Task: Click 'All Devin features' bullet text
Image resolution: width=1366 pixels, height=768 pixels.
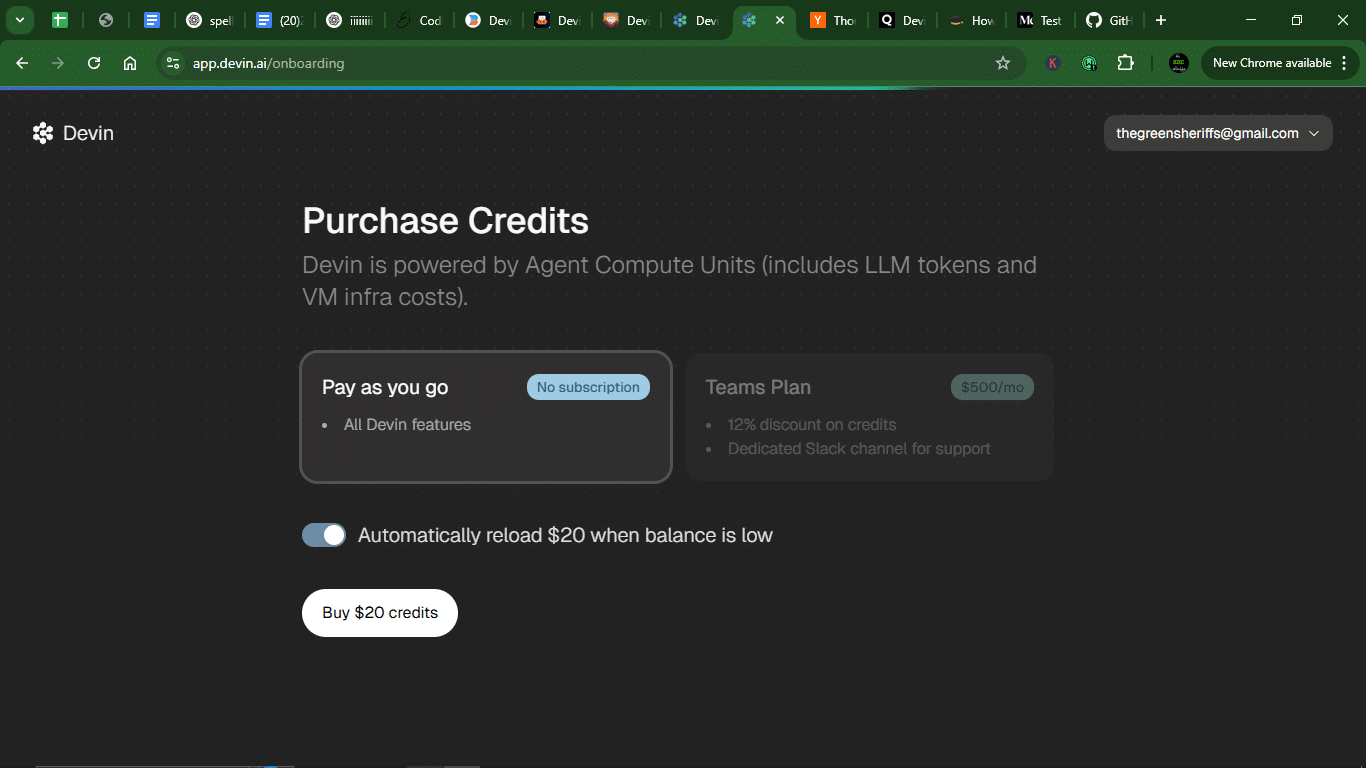Action: (407, 425)
